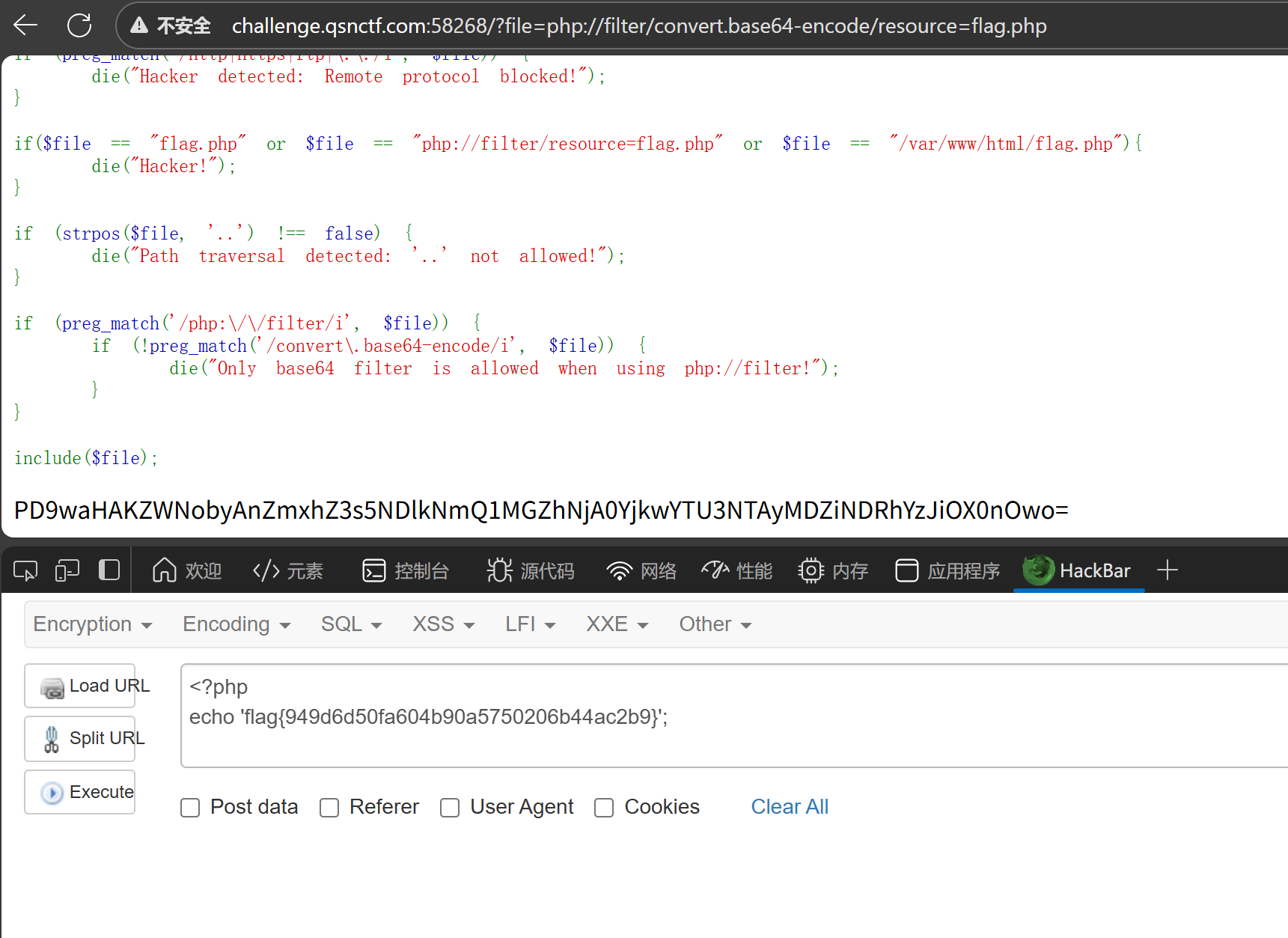Expand the LFI dropdown
Screen dimensions: 1288x938
pos(531,624)
